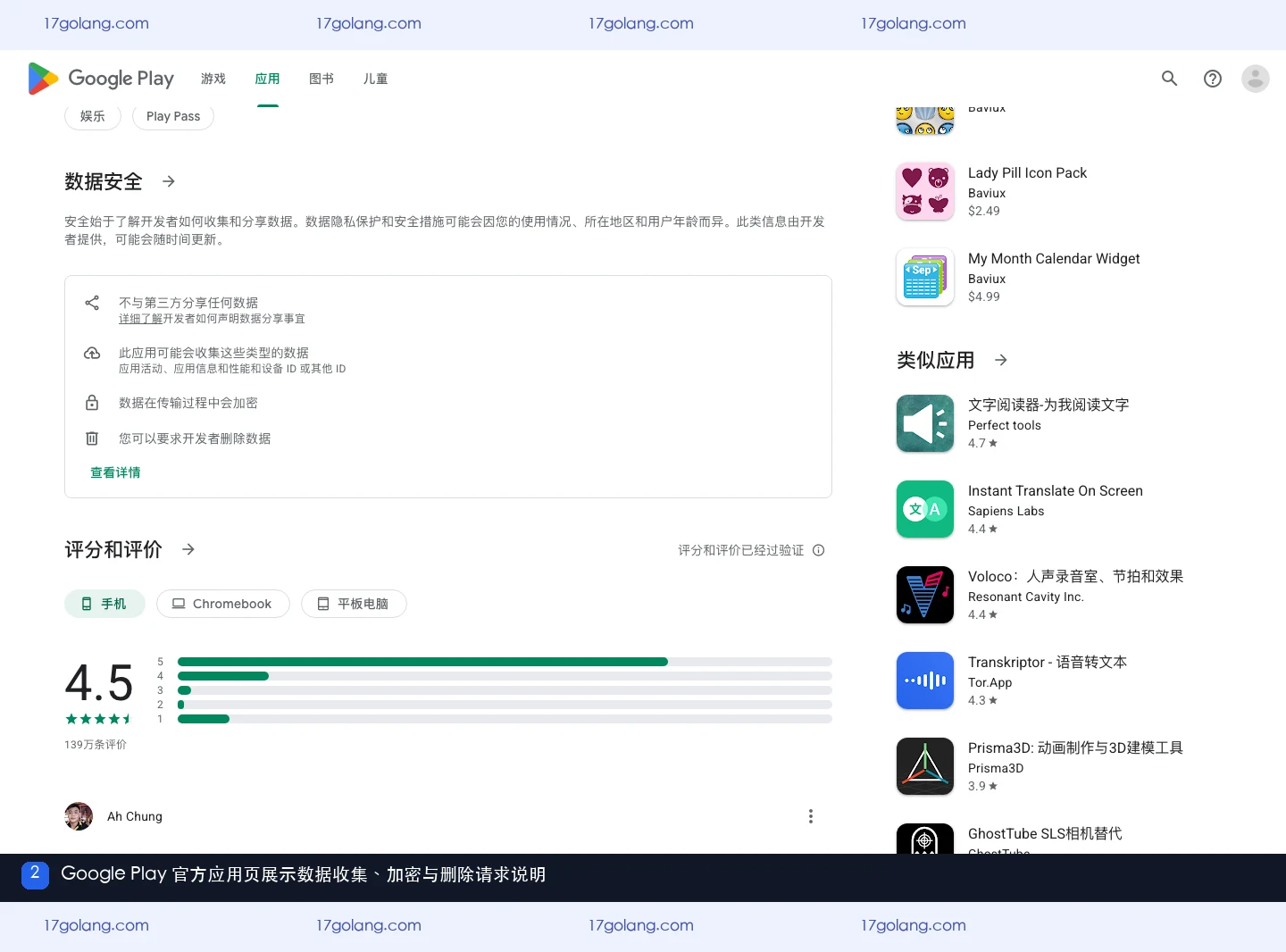Select the 手机 device filter chip
Viewport: 1286px width, 952px height.
point(104,604)
